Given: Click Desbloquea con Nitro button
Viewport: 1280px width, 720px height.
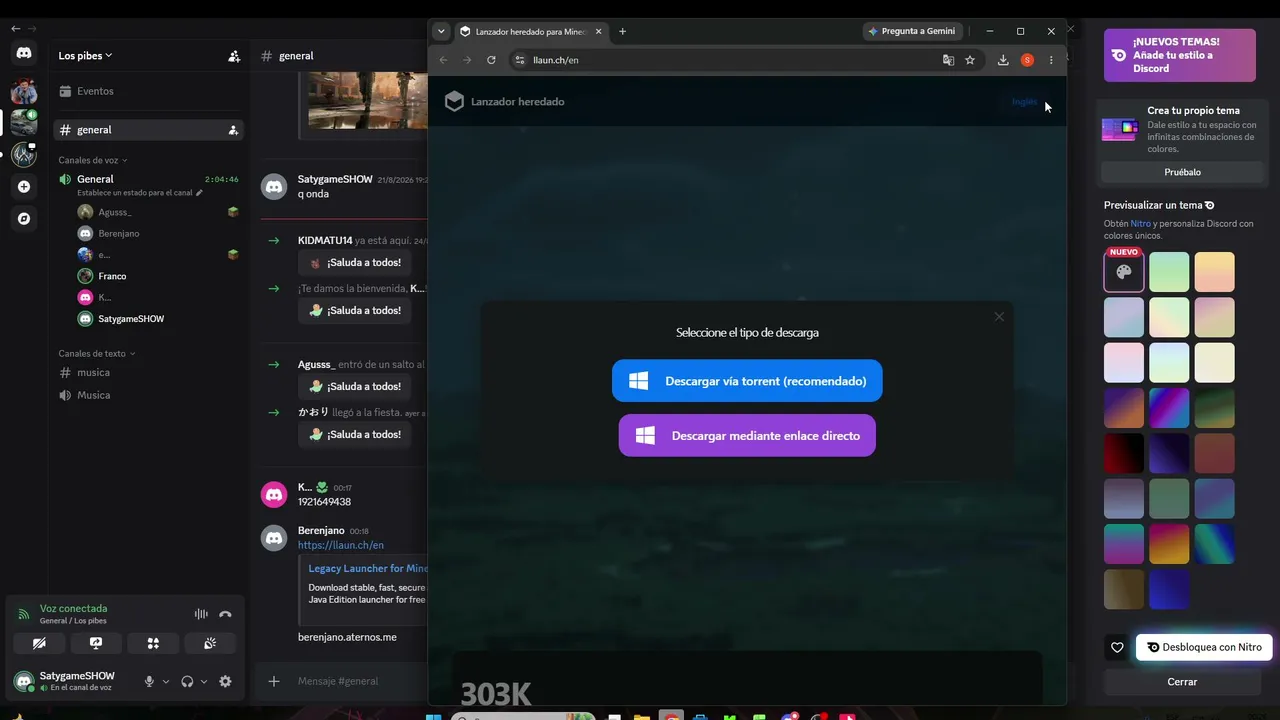Looking at the screenshot, I should click(1204, 647).
